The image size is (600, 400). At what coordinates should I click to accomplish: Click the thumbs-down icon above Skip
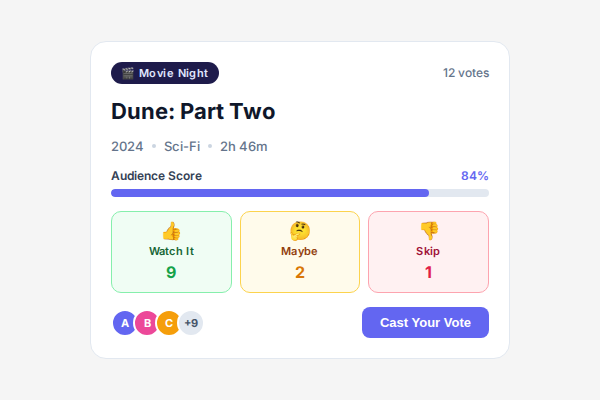pyautogui.click(x=428, y=231)
